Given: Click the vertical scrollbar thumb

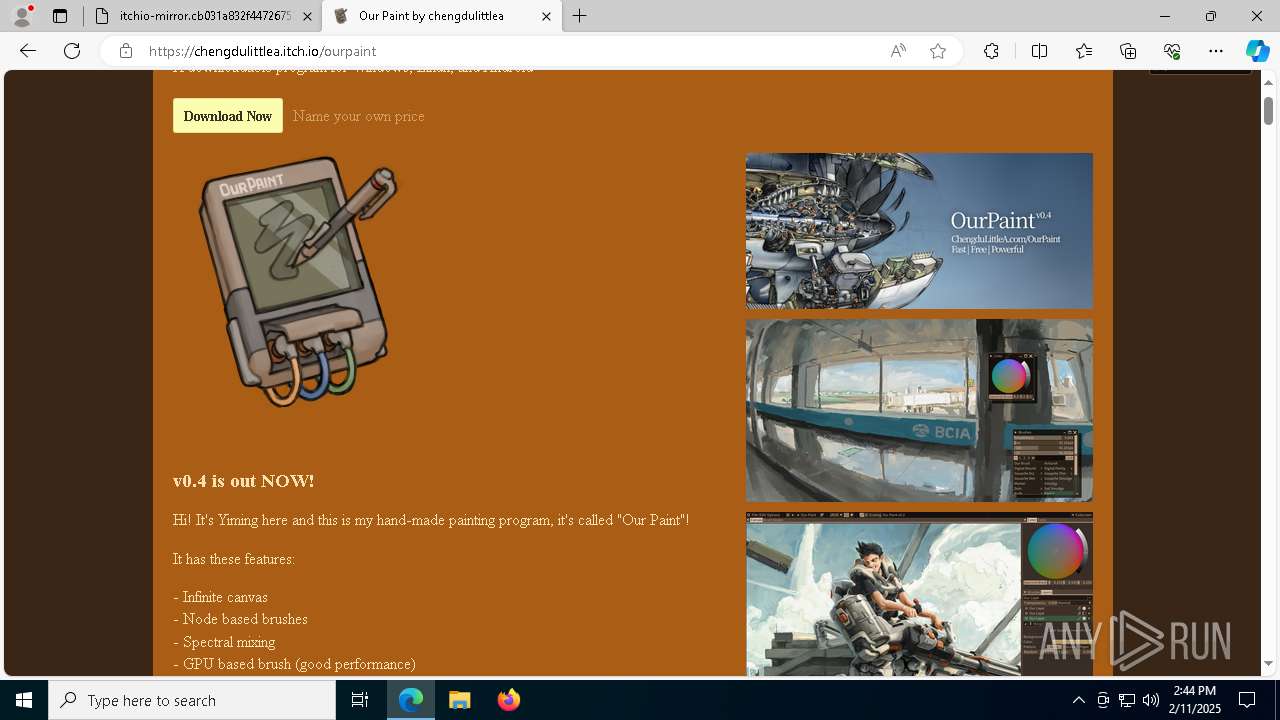Looking at the screenshot, I should tap(1268, 110).
